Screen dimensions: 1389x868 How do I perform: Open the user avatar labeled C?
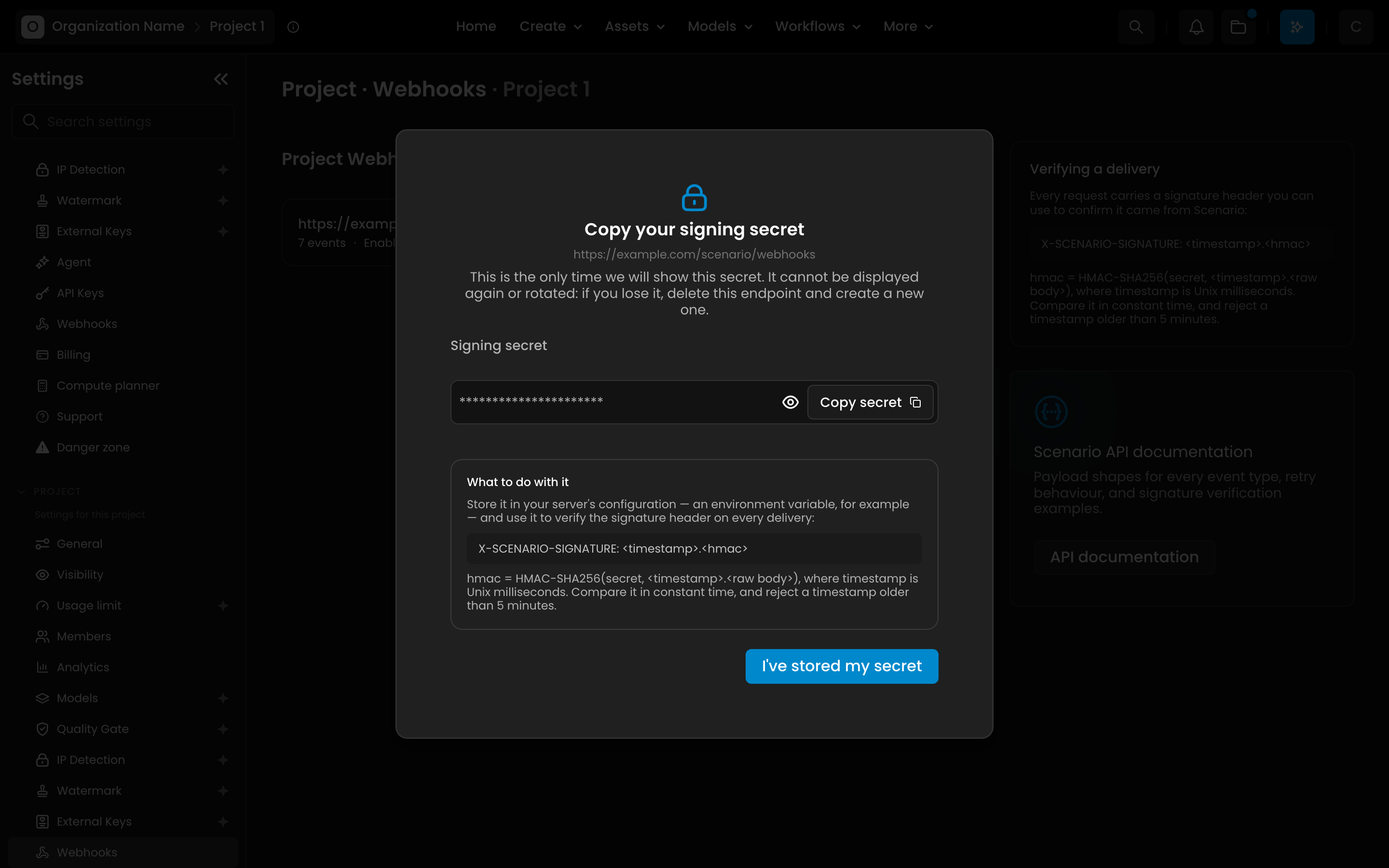[x=1356, y=27]
